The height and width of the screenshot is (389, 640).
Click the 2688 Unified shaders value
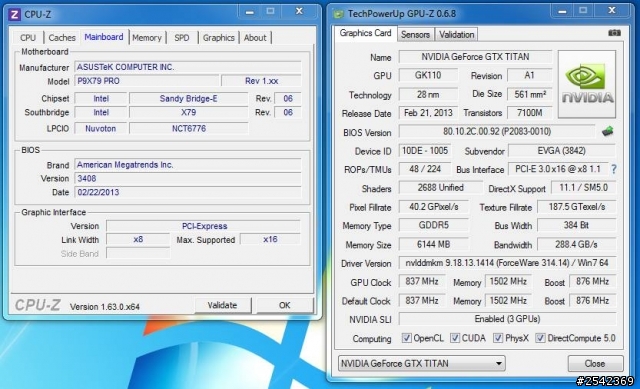pos(440,188)
